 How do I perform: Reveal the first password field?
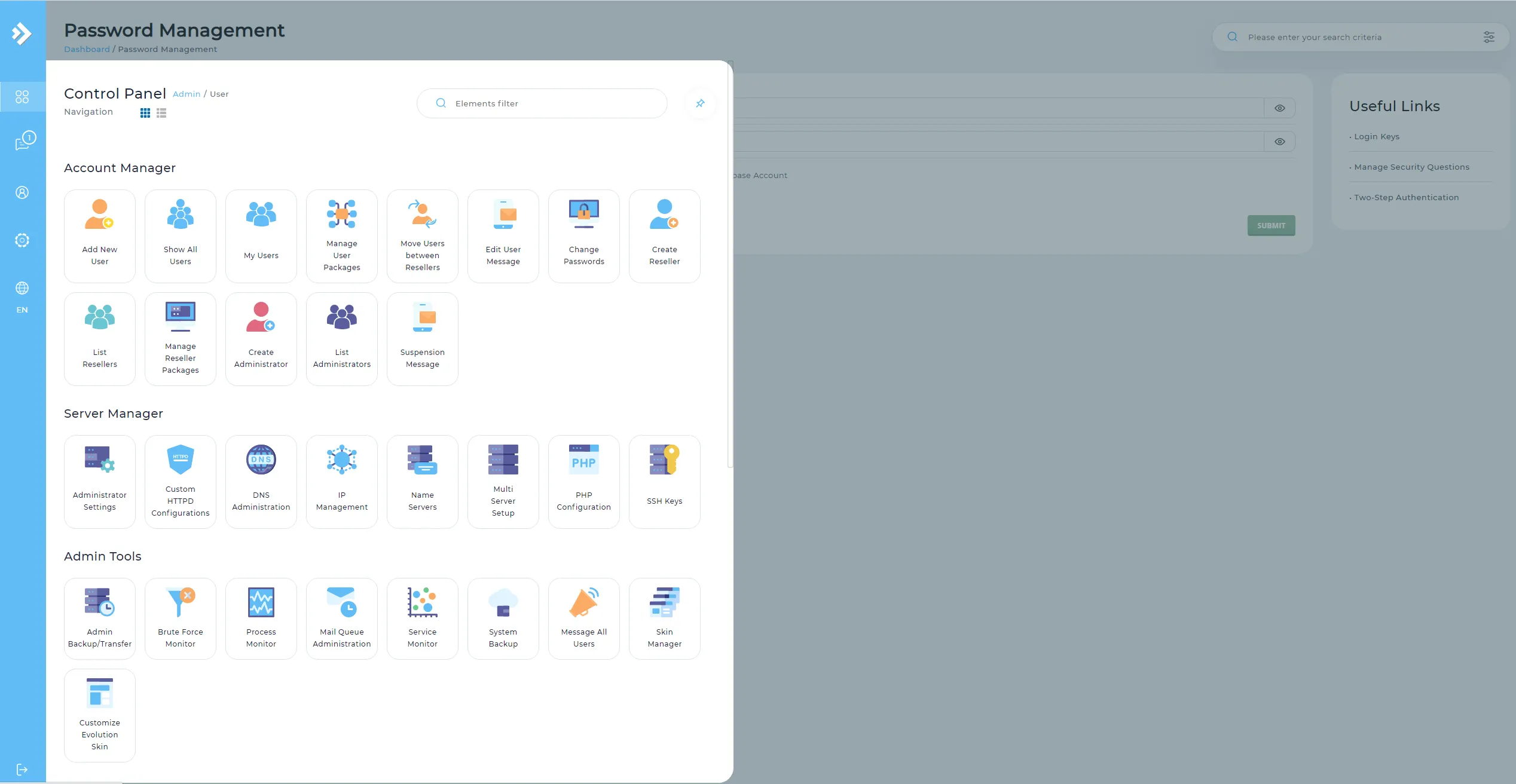click(x=1280, y=108)
